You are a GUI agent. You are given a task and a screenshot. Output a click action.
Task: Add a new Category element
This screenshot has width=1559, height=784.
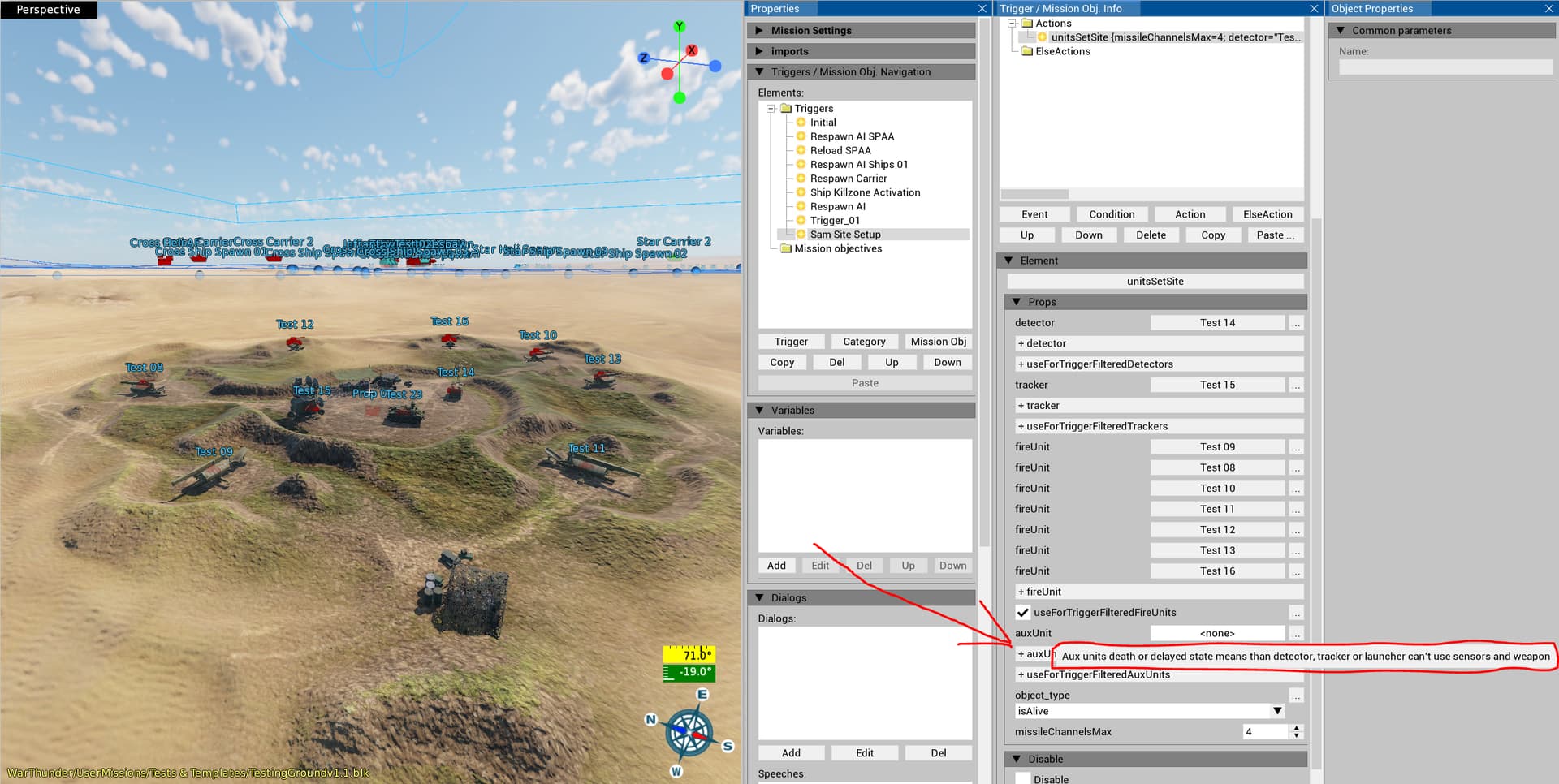864,342
